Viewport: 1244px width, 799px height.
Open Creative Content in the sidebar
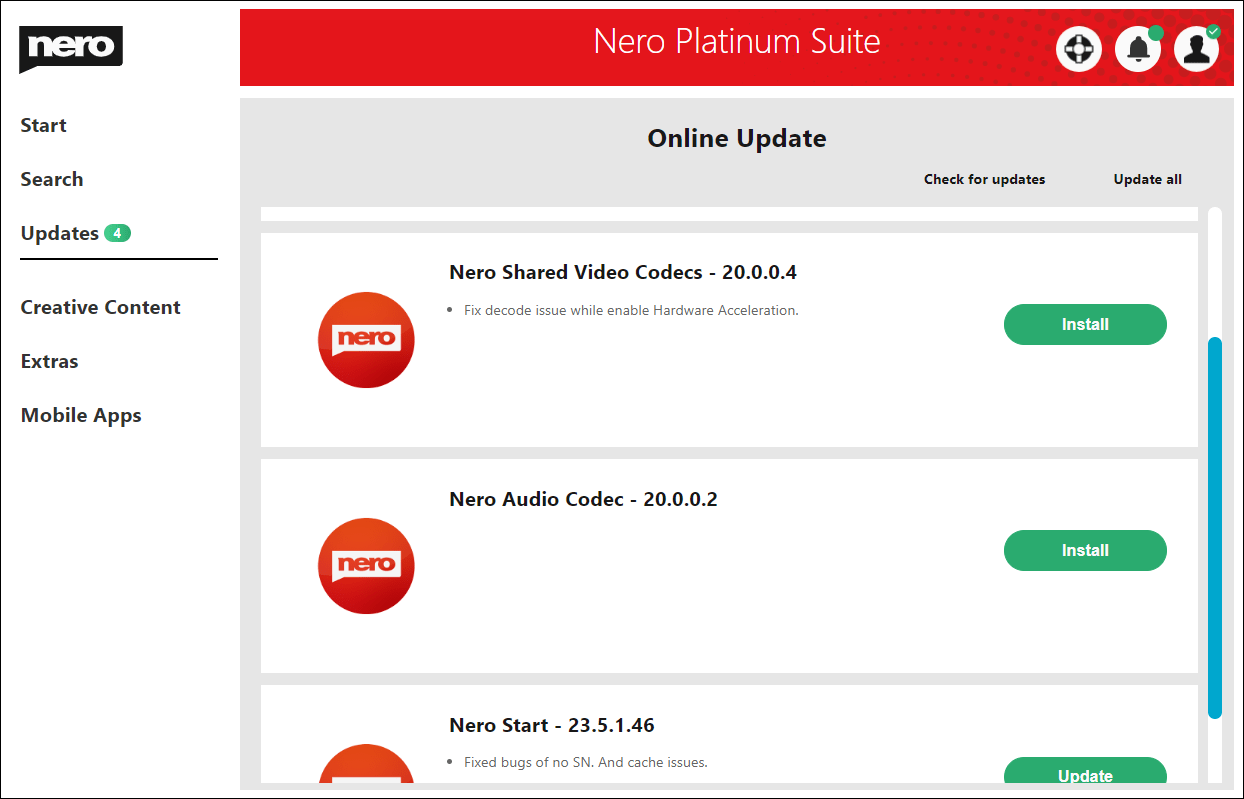point(101,307)
